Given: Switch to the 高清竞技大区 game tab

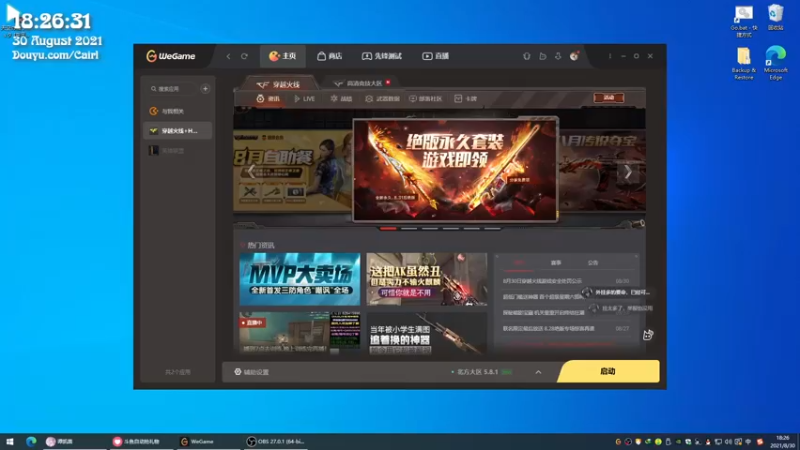Looking at the screenshot, I should pos(359,83).
